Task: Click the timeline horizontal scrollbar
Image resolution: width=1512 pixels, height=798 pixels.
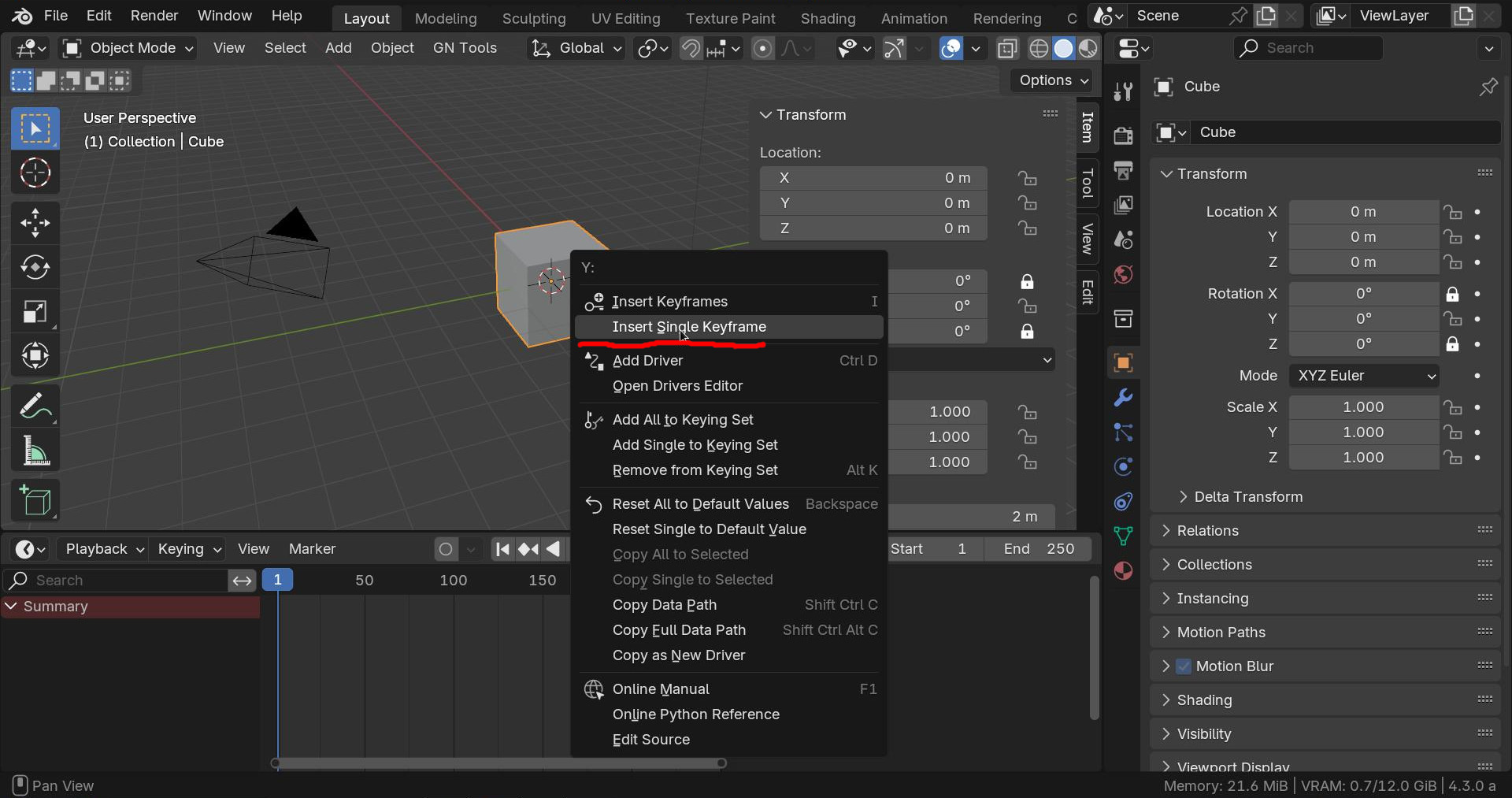Action: click(x=498, y=763)
